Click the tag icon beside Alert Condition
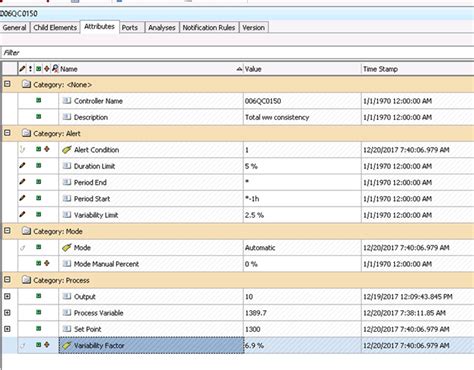The height and width of the screenshot is (370, 474). [67, 150]
